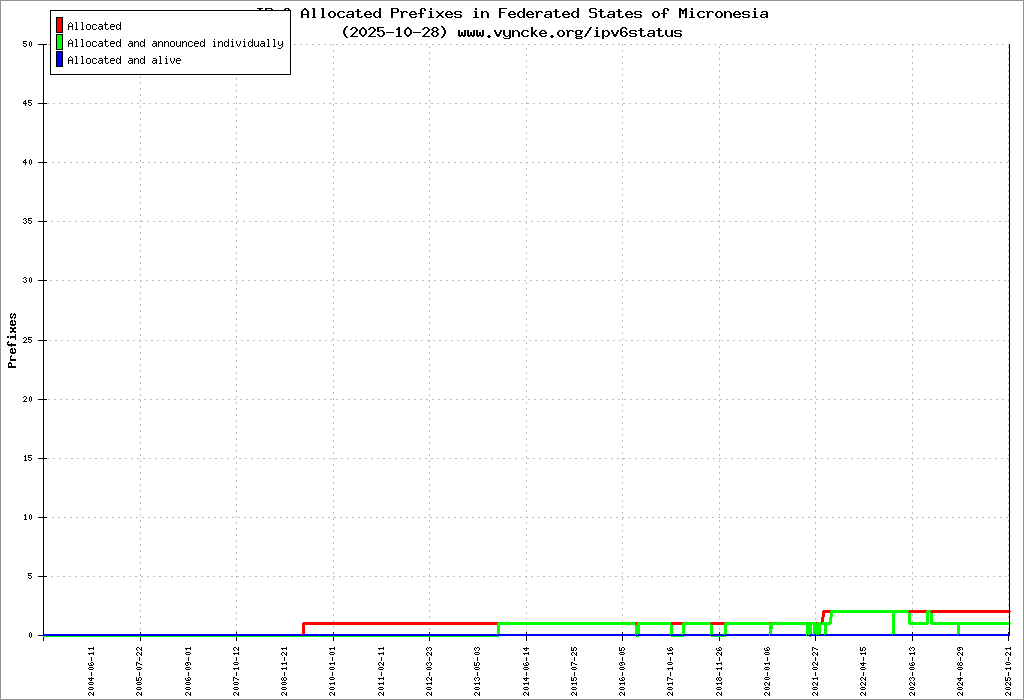
Task: Click the red Allocated legend swatch
Action: click(x=59, y=26)
